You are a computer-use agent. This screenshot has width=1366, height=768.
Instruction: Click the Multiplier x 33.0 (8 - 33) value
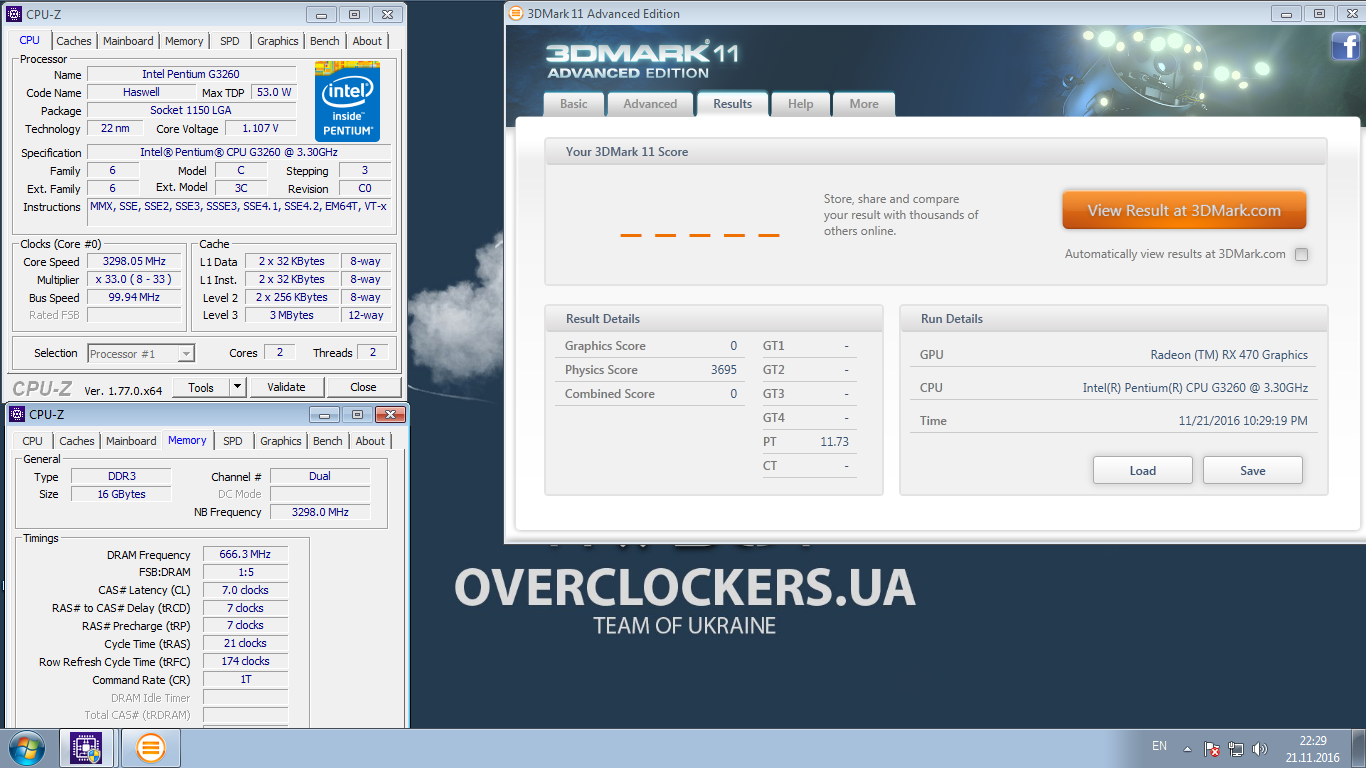pyautogui.click(x=135, y=279)
